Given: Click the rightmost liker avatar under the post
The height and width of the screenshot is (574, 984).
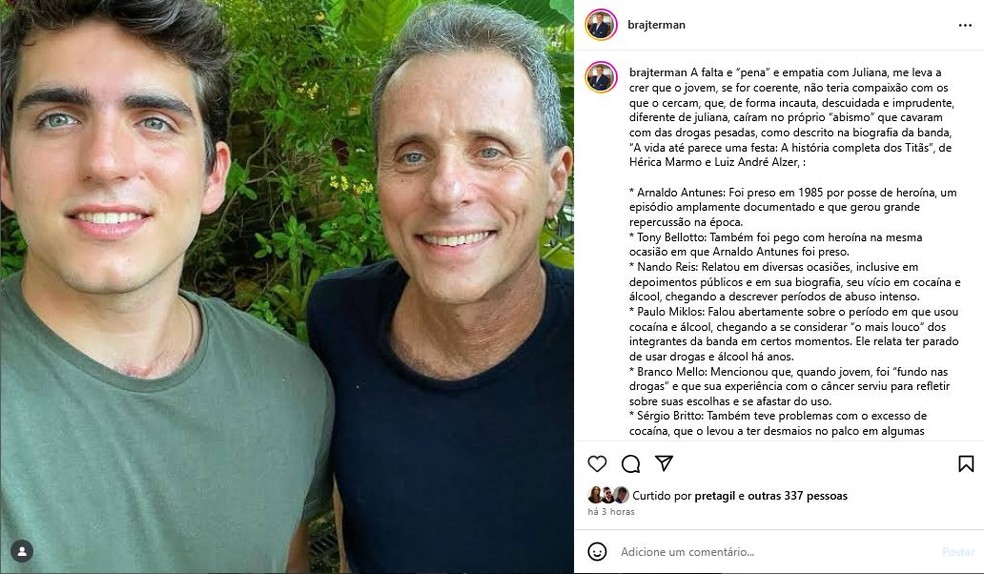Looking at the screenshot, I should [621, 495].
